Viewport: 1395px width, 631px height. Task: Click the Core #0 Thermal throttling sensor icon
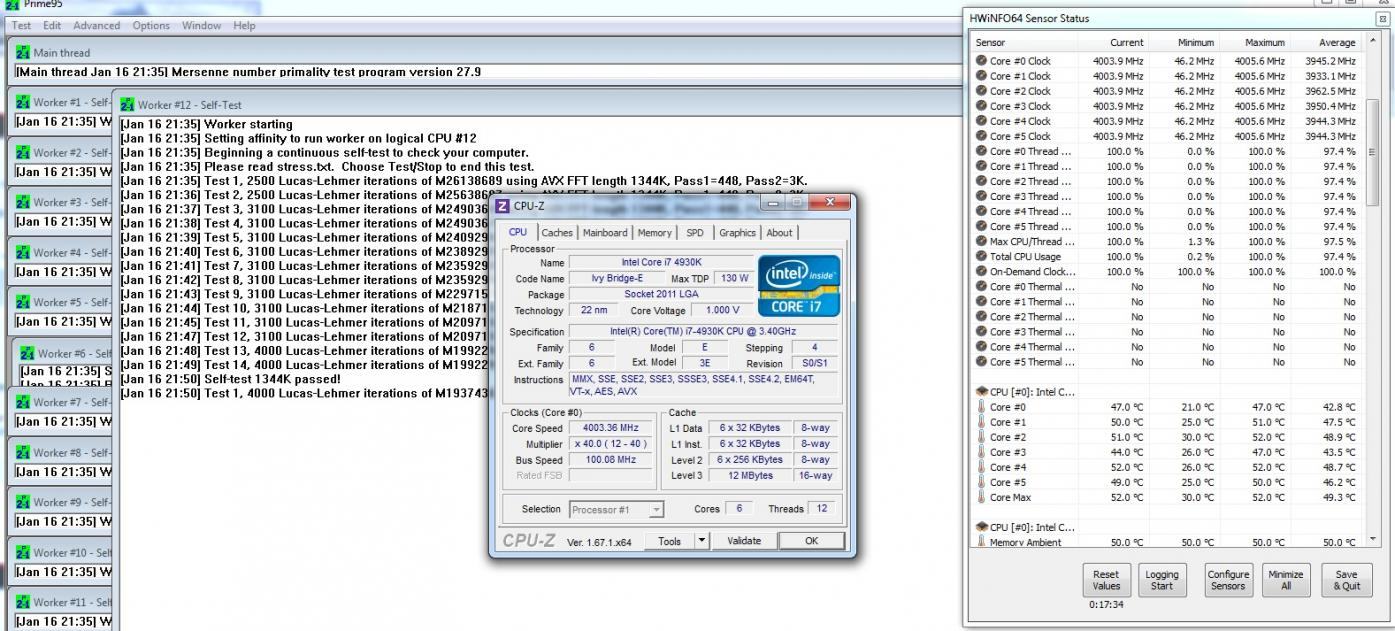(x=981, y=287)
